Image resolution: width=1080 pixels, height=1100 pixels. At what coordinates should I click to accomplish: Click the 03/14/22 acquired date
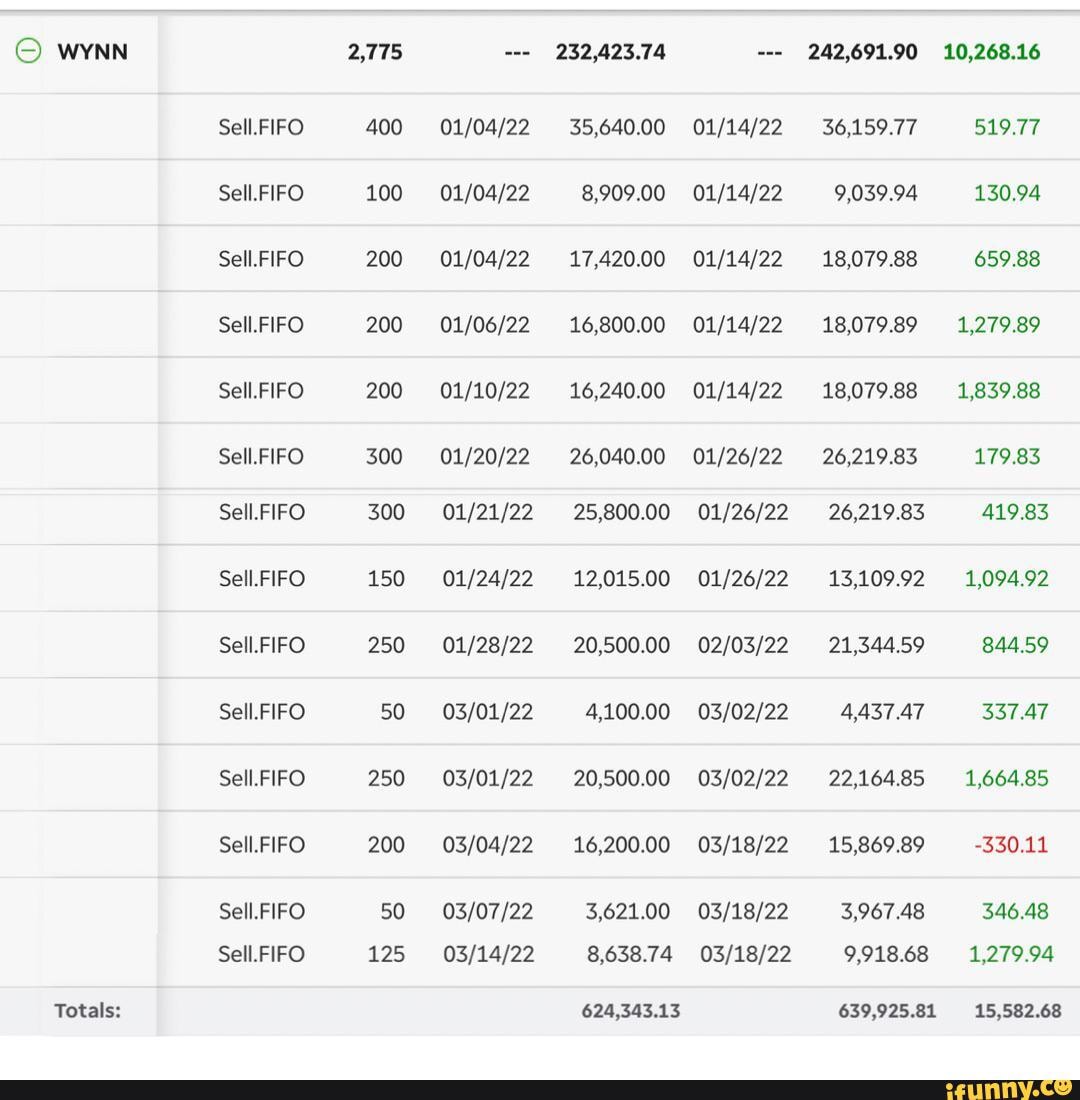tap(488, 954)
